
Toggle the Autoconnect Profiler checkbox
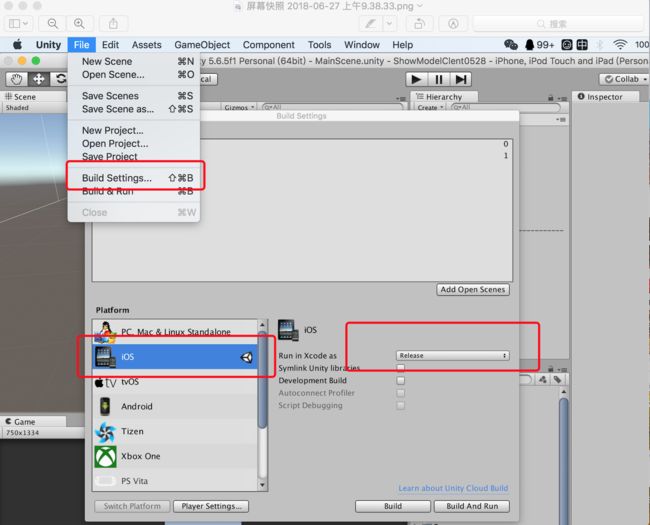click(400, 393)
